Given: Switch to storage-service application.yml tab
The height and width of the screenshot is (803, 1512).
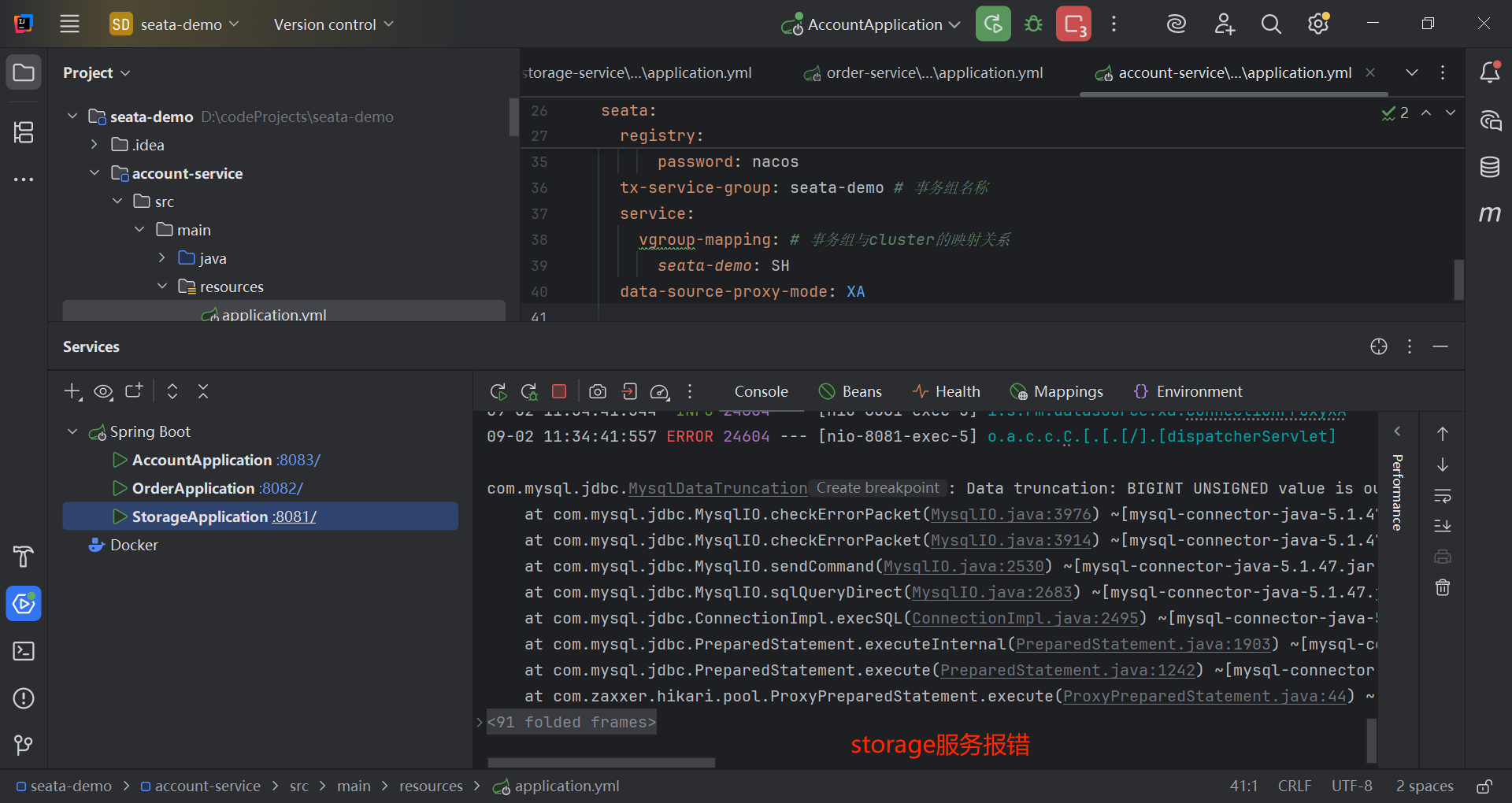Looking at the screenshot, I should 636,72.
